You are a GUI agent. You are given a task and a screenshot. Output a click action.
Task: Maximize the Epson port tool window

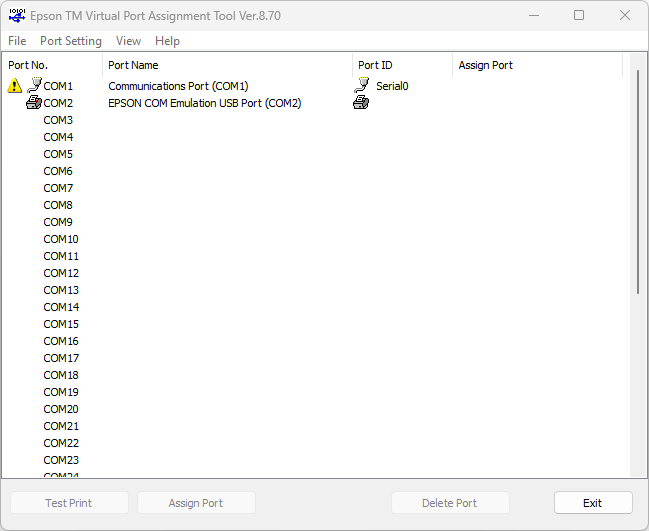[579, 15]
